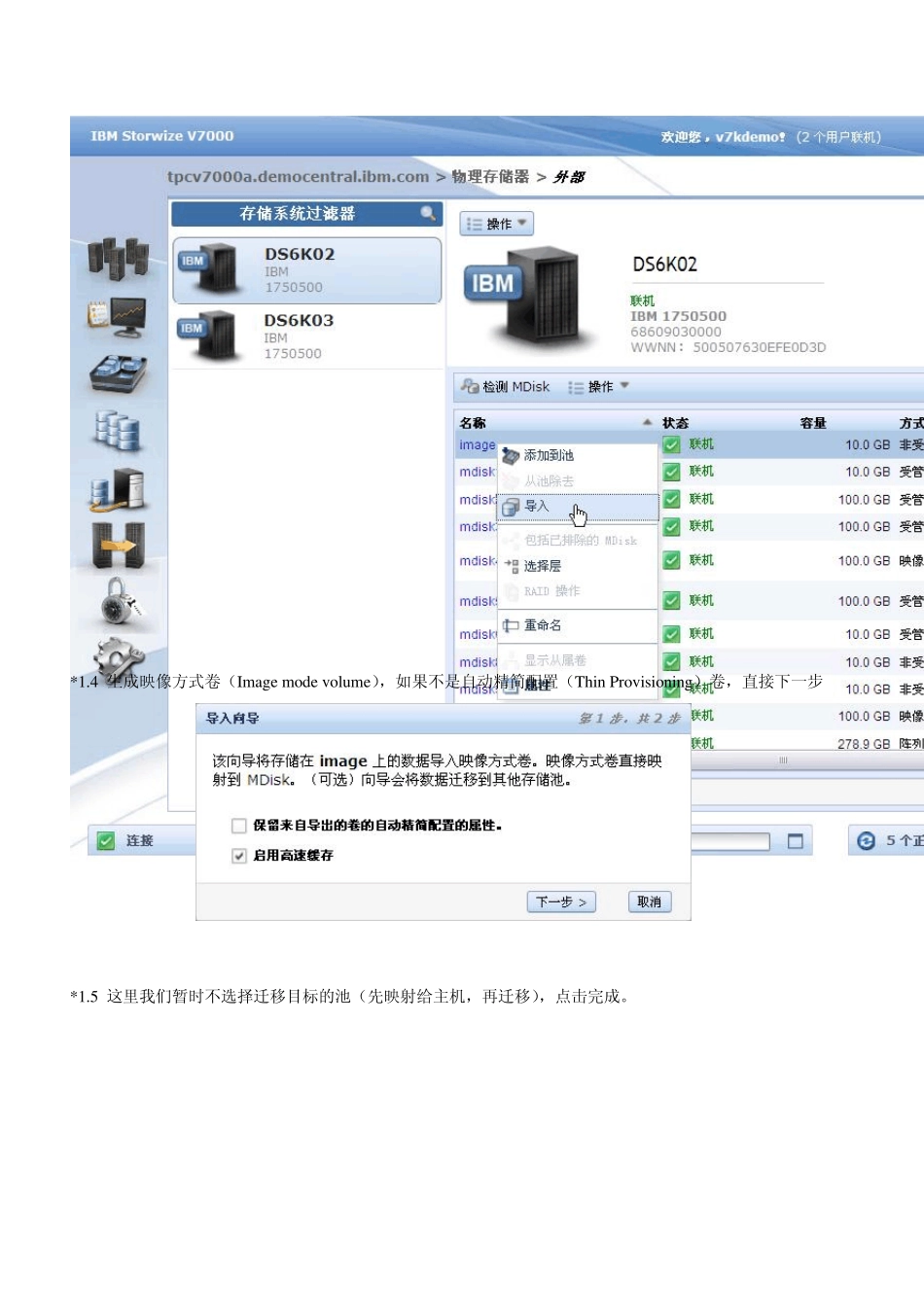This screenshot has height=1307, width=924.
Task: Open the system overview server-rack sidebar icon
Action: coord(118,259)
